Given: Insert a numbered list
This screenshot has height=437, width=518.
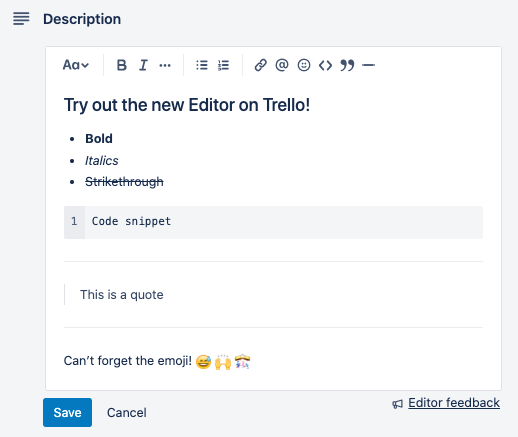Looking at the screenshot, I should point(223,65).
